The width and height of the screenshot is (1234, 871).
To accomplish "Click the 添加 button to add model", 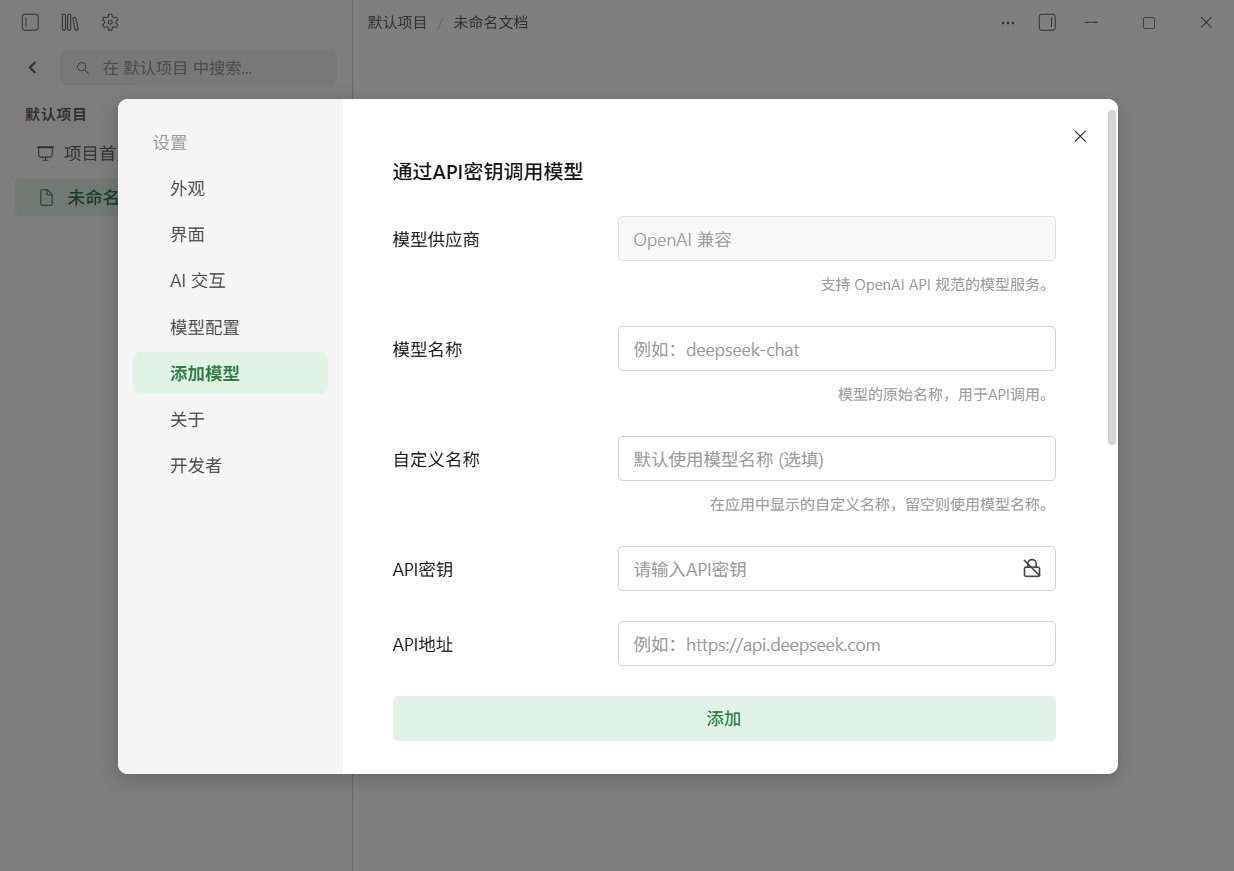I will pos(723,718).
